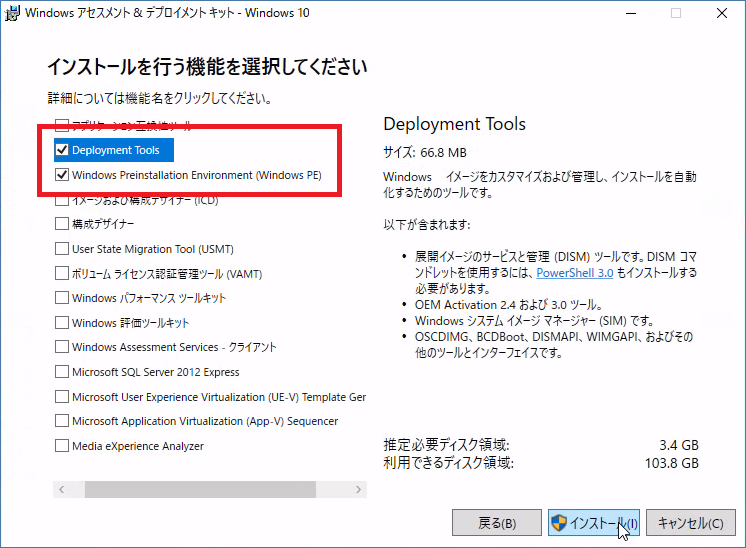Click the shield icon on install button

click(559, 523)
